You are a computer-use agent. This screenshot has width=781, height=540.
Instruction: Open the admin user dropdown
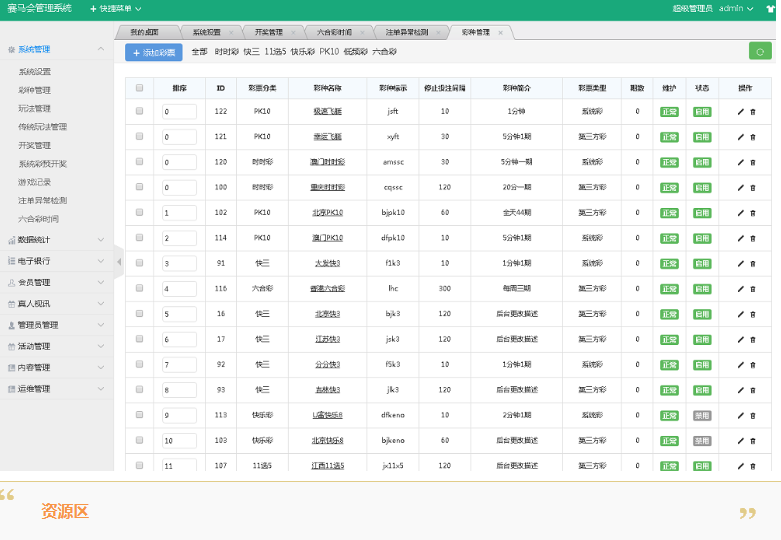tap(736, 8)
